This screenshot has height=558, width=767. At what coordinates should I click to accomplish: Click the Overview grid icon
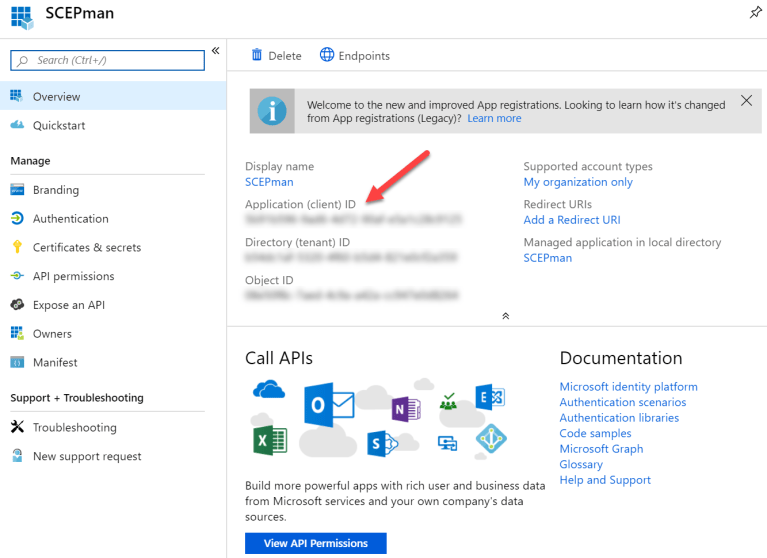tap(17, 96)
